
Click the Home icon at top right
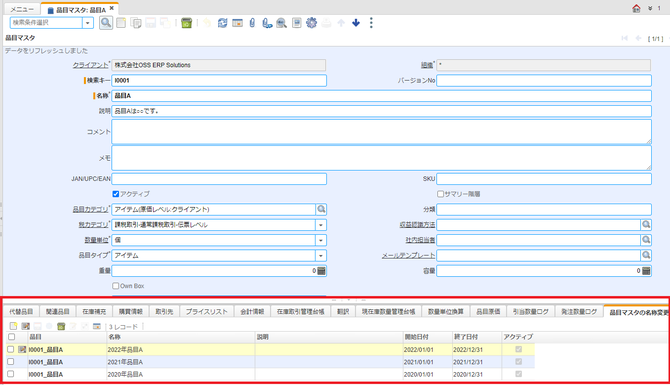click(636, 8)
